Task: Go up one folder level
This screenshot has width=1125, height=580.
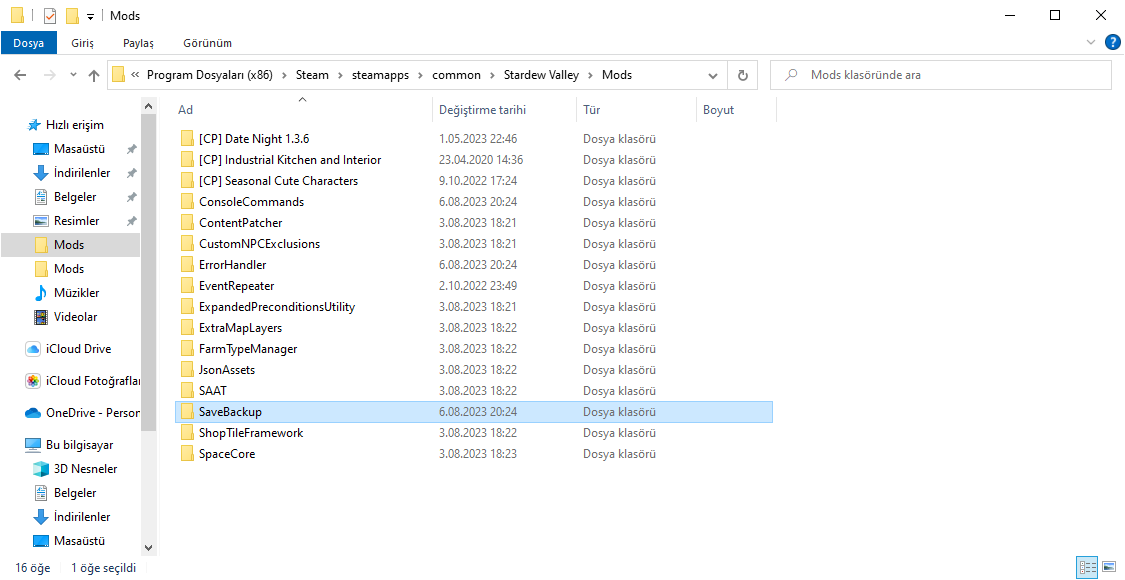Action: [x=93, y=75]
